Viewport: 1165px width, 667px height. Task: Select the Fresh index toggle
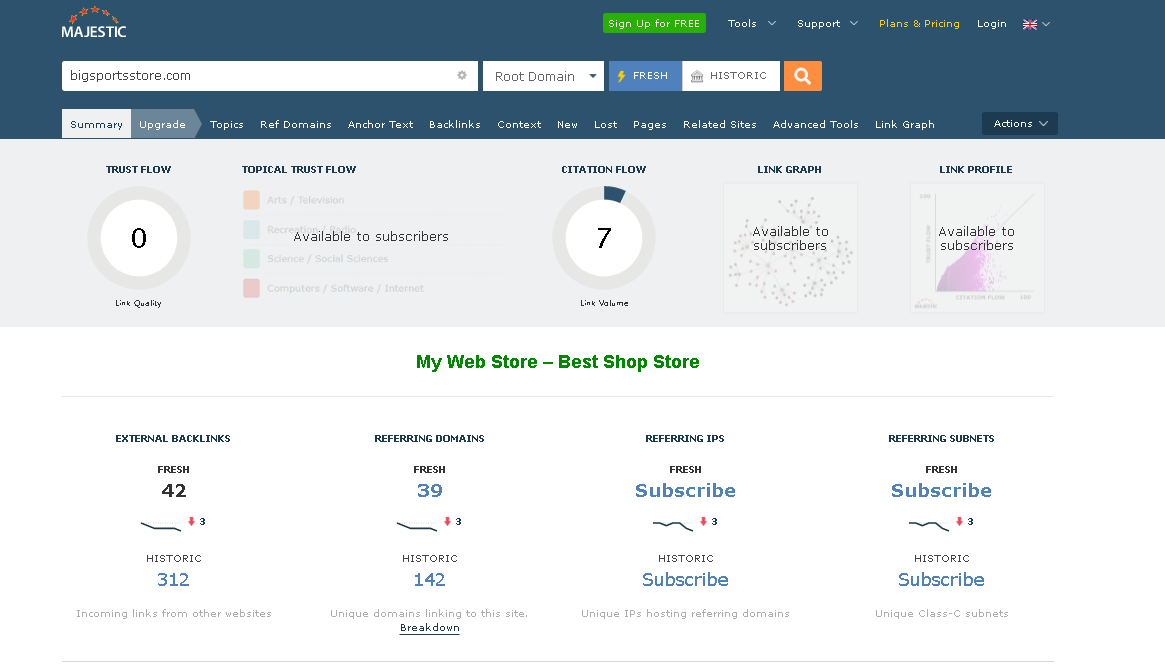point(645,76)
